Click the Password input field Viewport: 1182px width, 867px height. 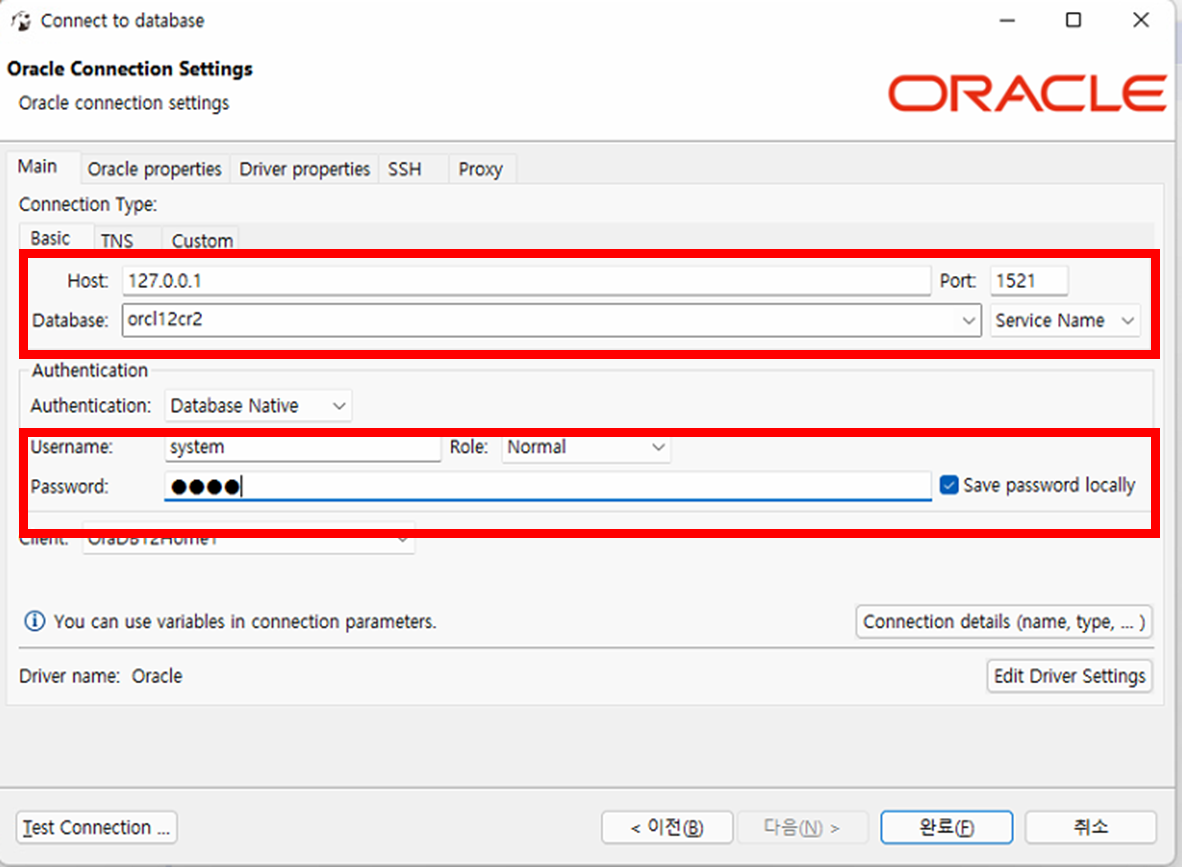pos(548,486)
